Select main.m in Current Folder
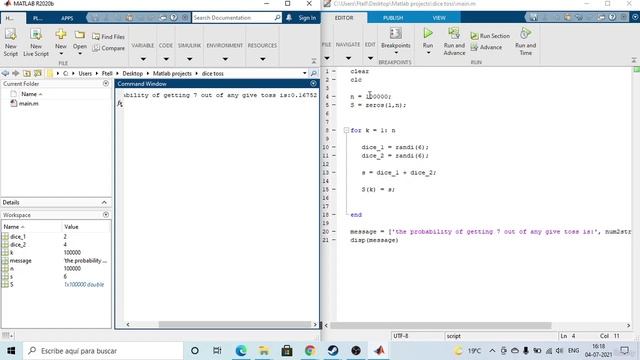The image size is (640, 360). point(29,104)
